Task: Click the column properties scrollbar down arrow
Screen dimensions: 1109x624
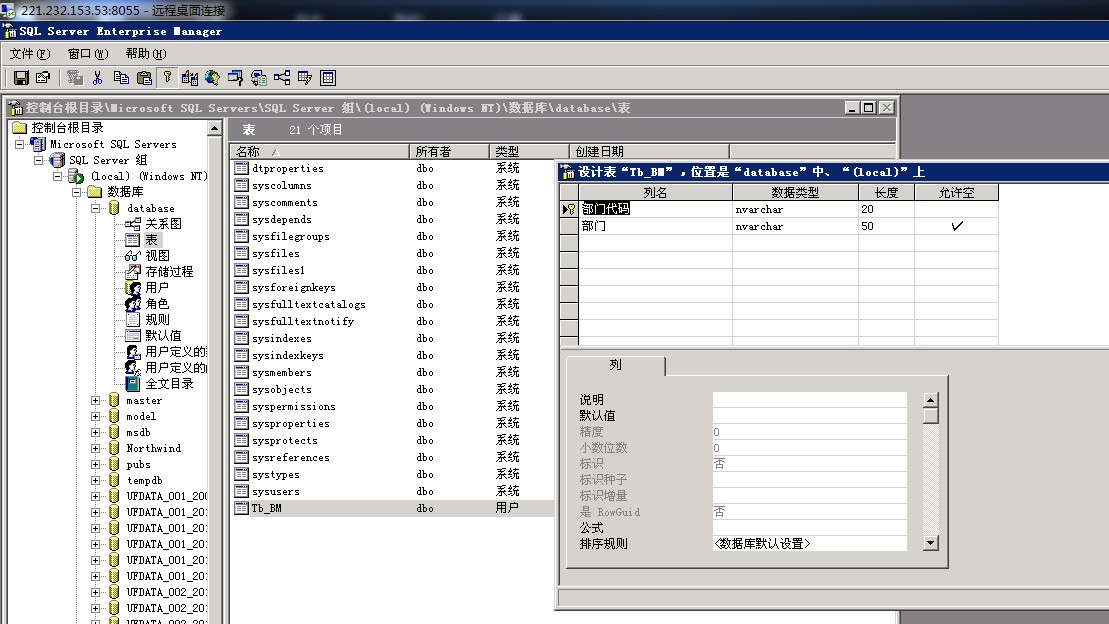Action: pyautogui.click(x=931, y=543)
